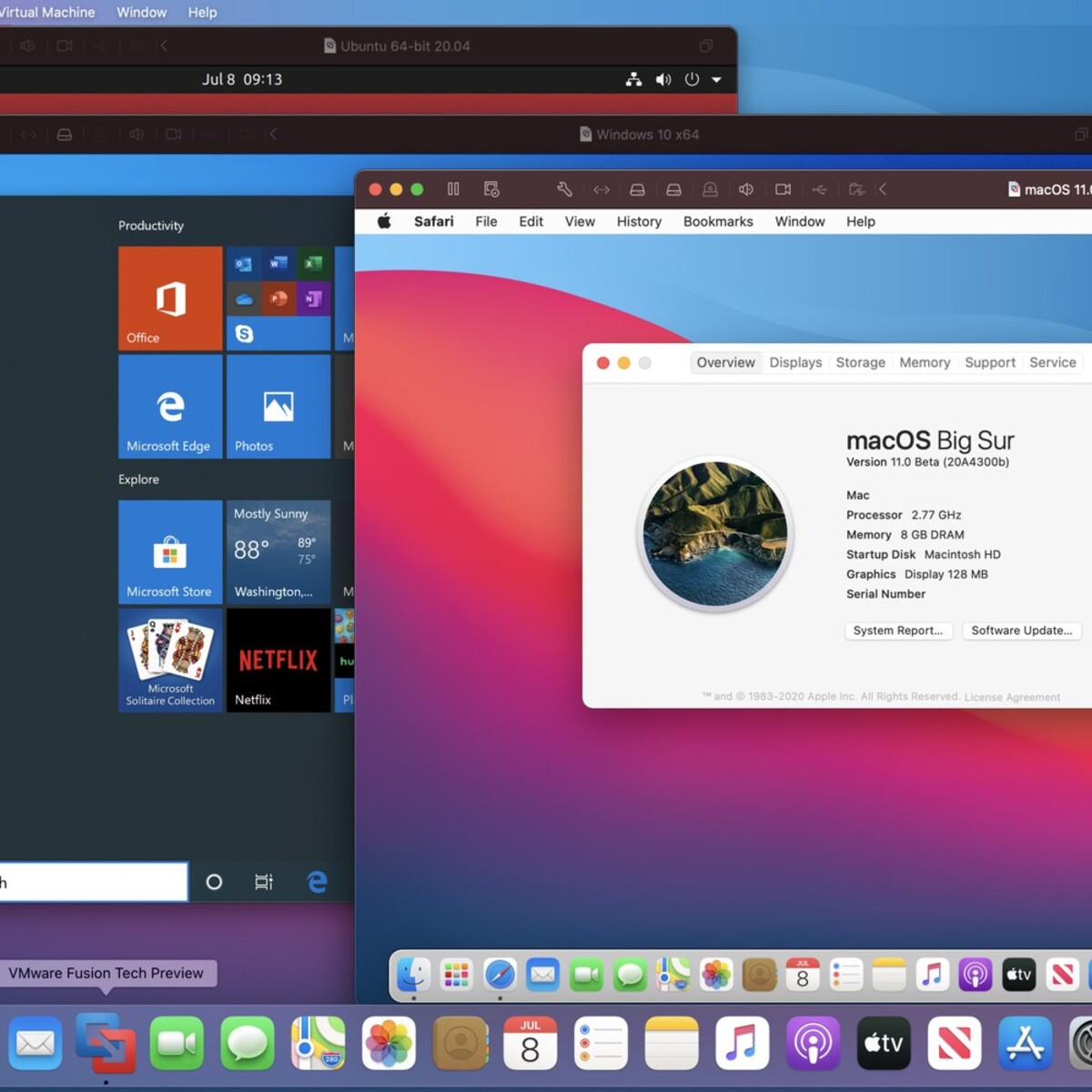Click the video camera icon in macOS VM toolbar
This screenshot has width=1092, height=1092.
point(783,189)
